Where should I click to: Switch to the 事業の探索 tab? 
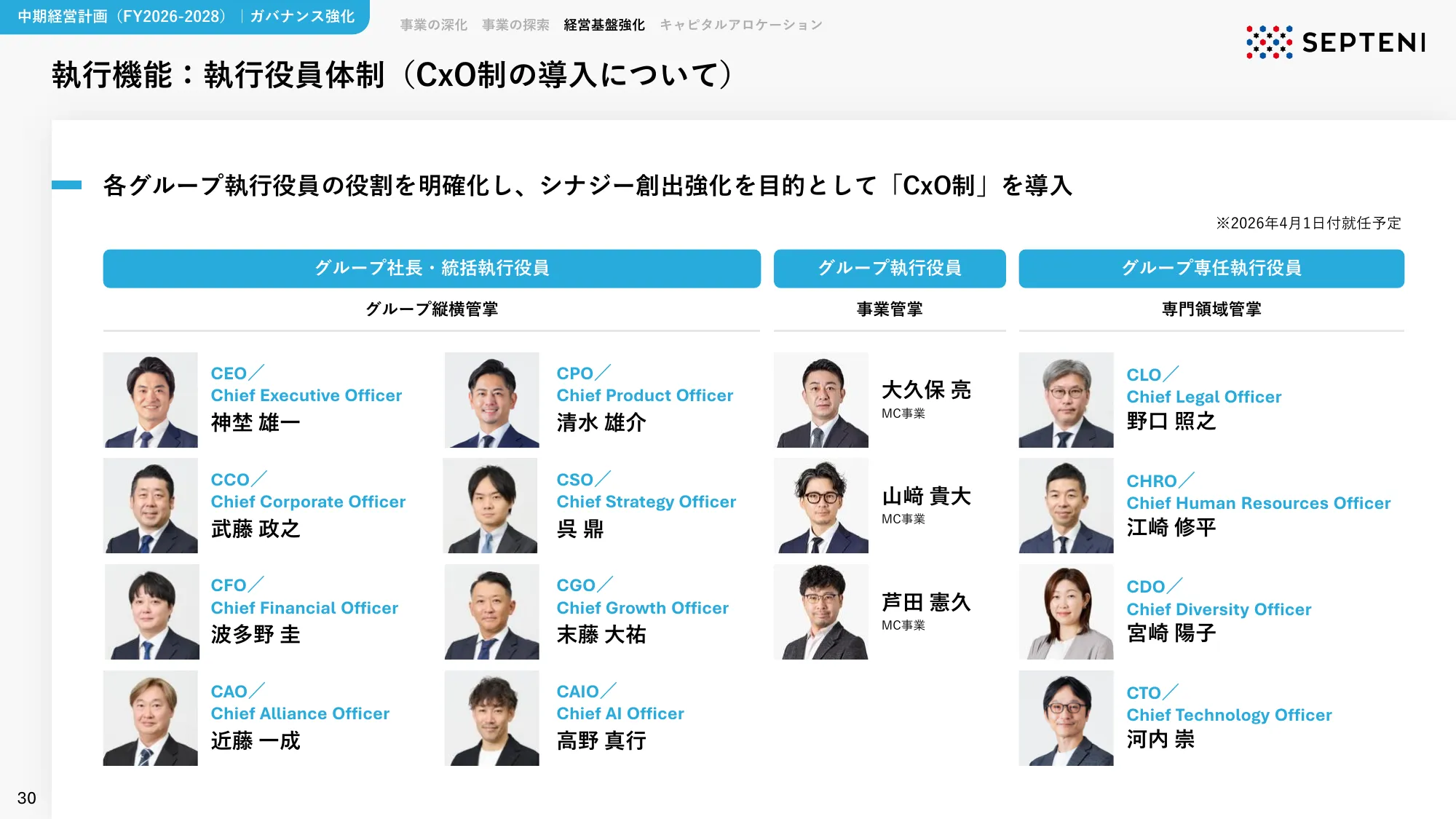coord(514,24)
